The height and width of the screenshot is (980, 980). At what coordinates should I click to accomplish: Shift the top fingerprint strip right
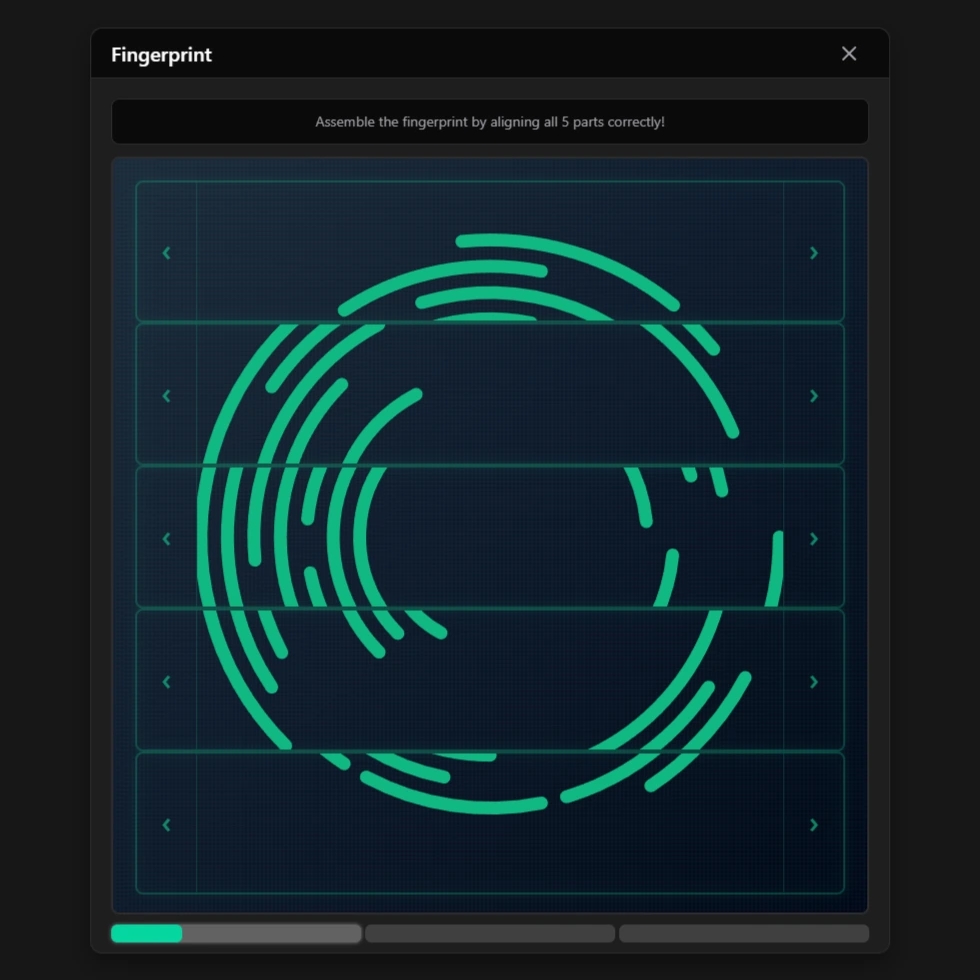(813, 253)
